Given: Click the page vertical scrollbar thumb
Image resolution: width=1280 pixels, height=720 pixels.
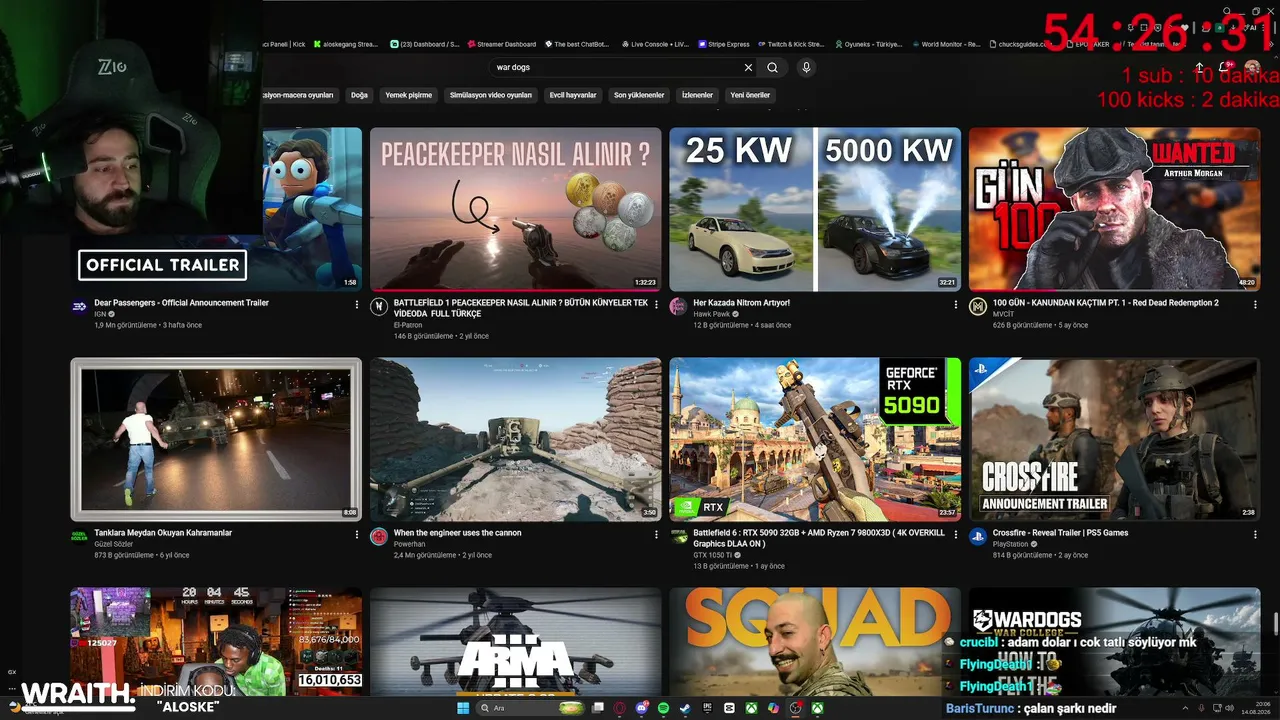Looking at the screenshot, I should click(1275, 622).
